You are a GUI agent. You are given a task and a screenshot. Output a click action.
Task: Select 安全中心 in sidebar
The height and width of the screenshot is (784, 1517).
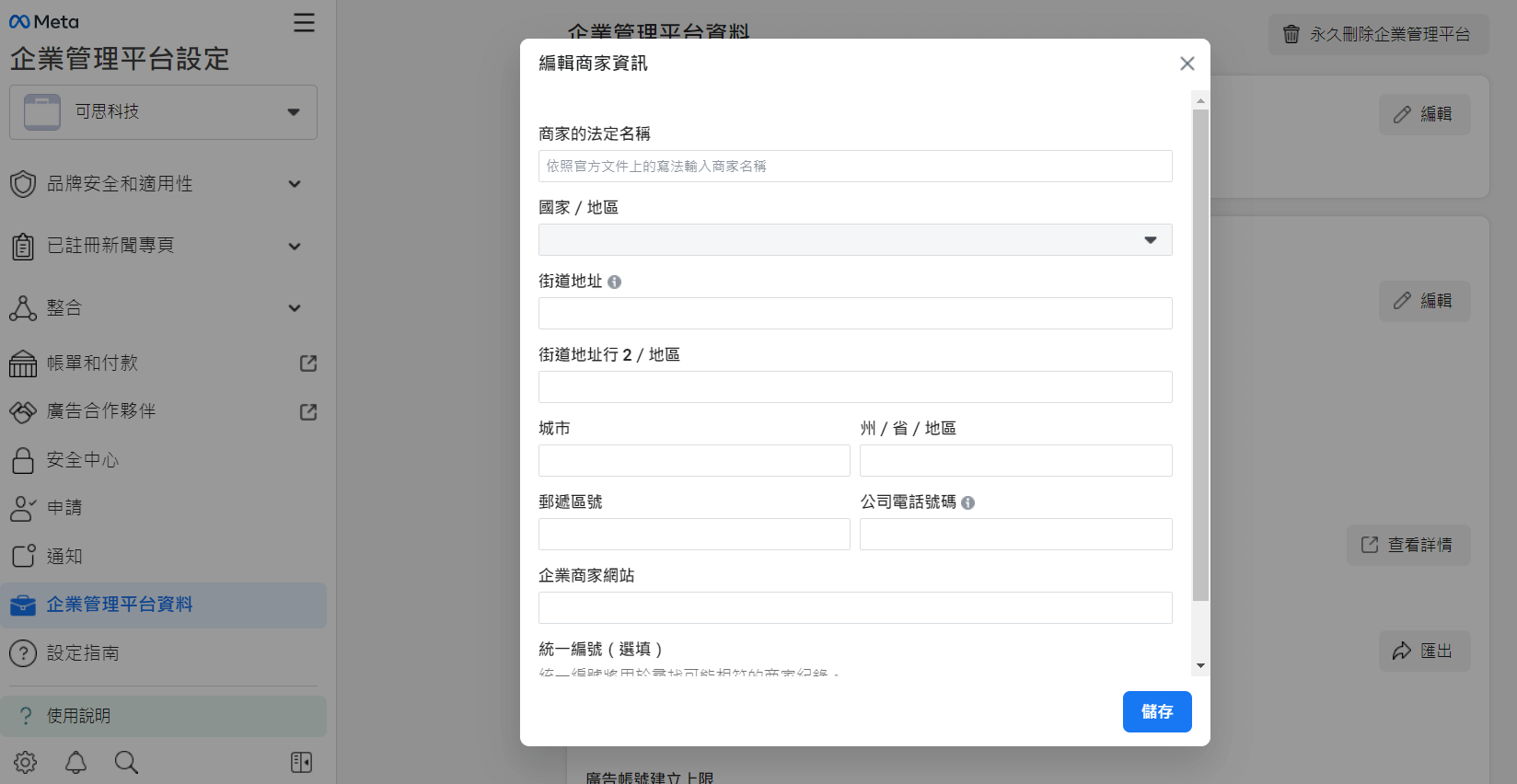pos(83,460)
